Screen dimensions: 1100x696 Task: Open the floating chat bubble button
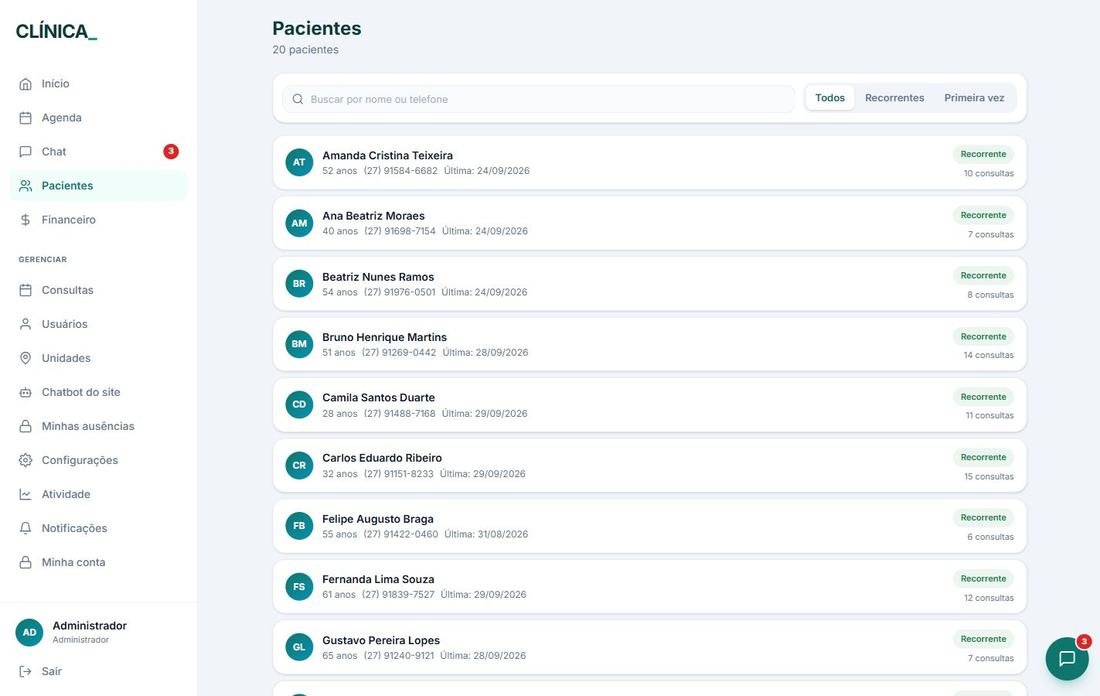click(x=1067, y=659)
